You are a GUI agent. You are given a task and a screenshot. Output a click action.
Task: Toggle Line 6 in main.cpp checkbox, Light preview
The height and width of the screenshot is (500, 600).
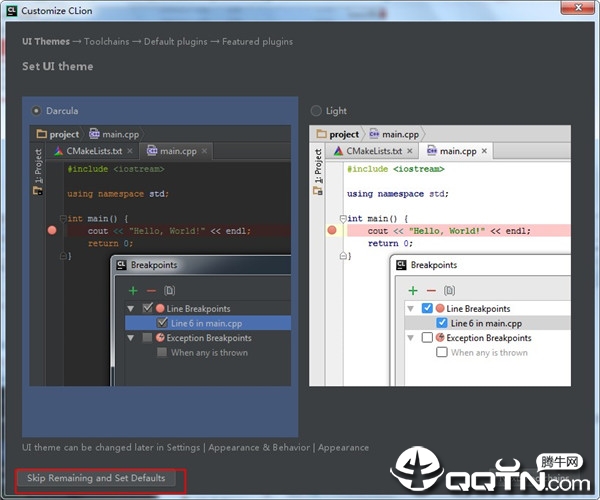click(442, 323)
